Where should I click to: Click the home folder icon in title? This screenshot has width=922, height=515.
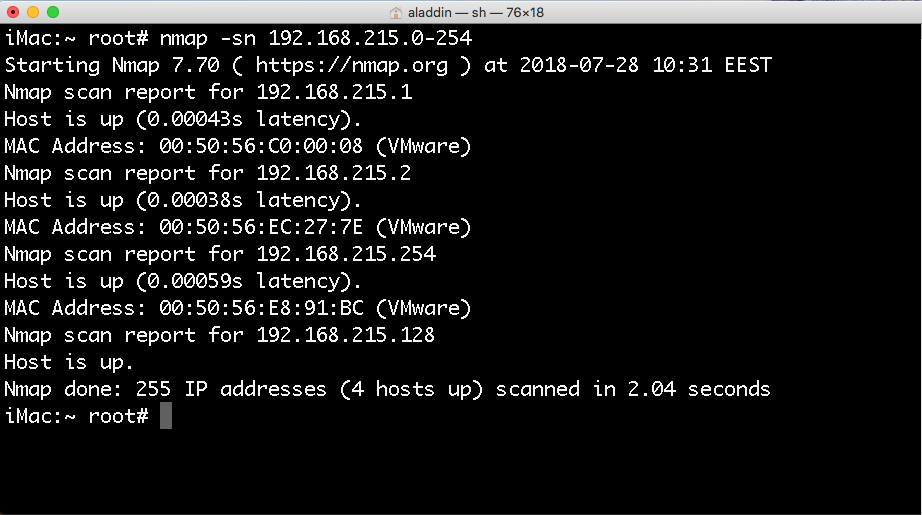(x=396, y=12)
